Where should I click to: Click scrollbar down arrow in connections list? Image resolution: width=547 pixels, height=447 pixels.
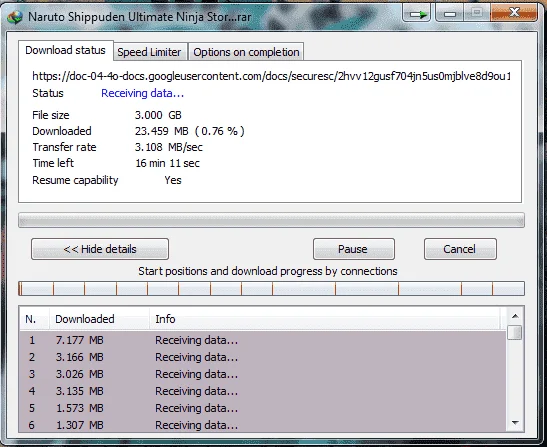[x=515, y=423]
